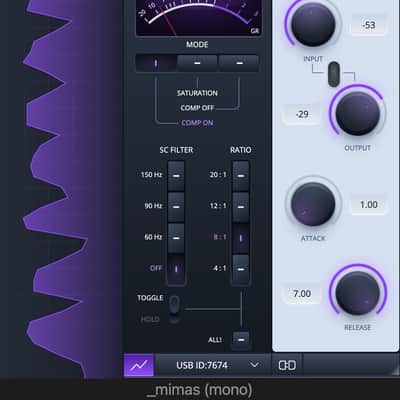Select the COMP ON mode button
400x400 pixels.
click(156, 63)
